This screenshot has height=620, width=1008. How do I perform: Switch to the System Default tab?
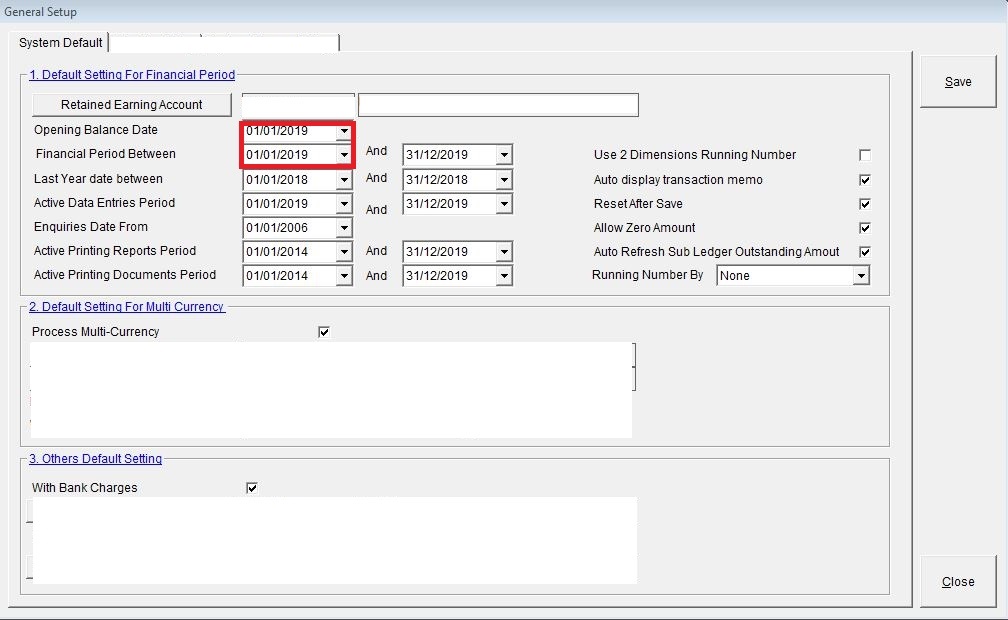(62, 43)
